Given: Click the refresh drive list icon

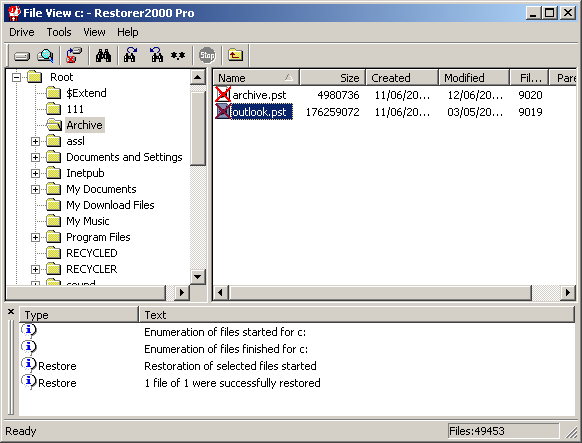Looking at the screenshot, I should 74,56.
